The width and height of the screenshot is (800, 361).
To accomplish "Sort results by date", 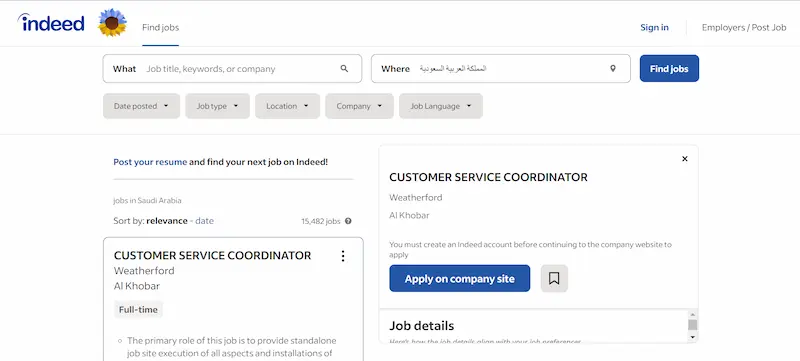I will tap(205, 221).
